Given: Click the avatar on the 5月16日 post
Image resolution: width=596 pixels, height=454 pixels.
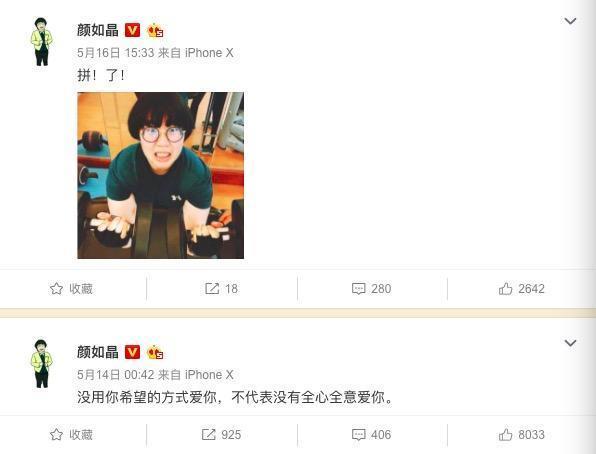Looking at the screenshot, I should point(41,41).
